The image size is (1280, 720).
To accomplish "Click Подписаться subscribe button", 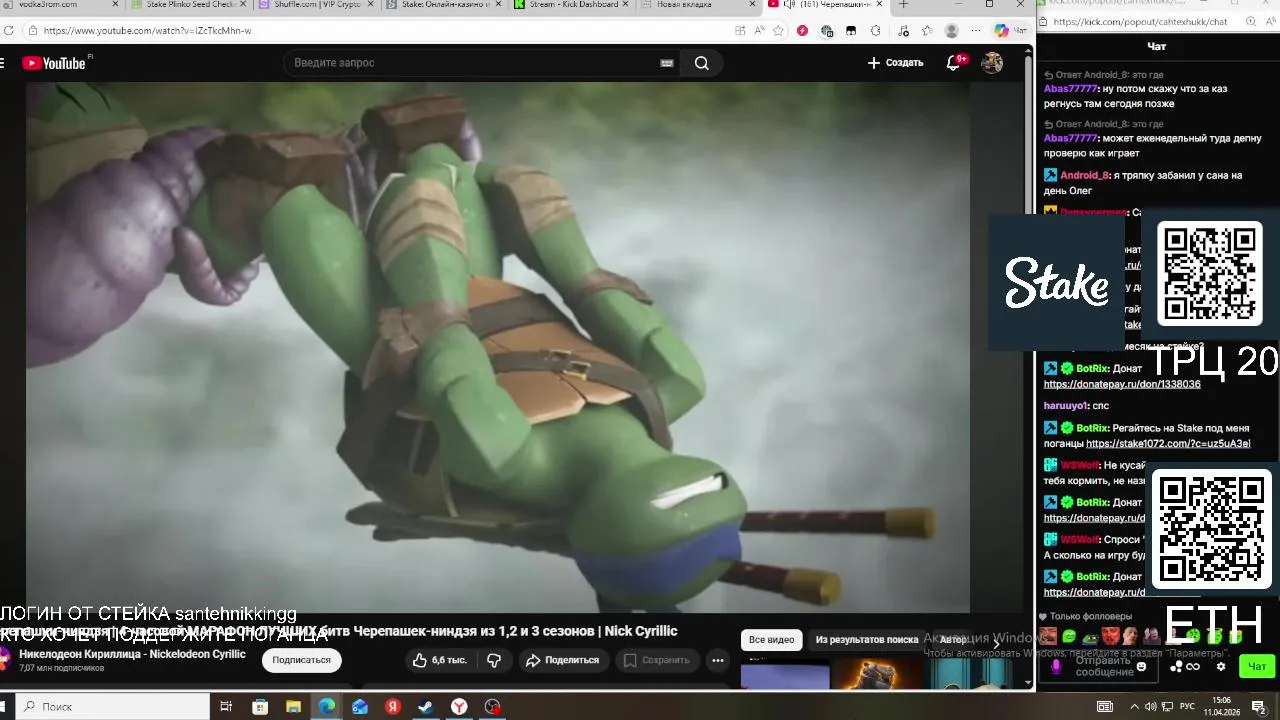I will point(302,660).
